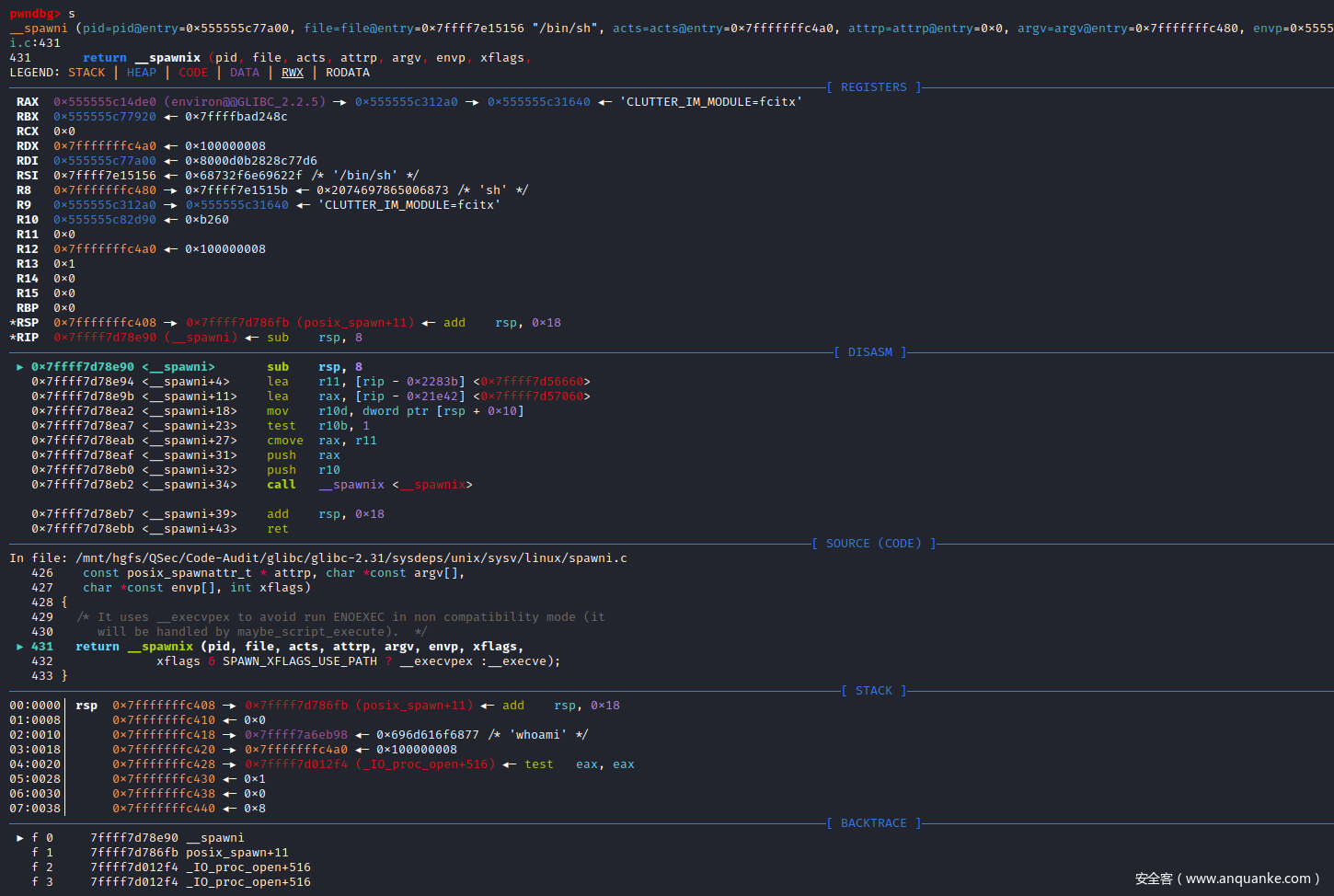The image size is (1334, 896).
Task: Click the current frame arrow in BACKTRACE
Action: [x=20, y=838]
